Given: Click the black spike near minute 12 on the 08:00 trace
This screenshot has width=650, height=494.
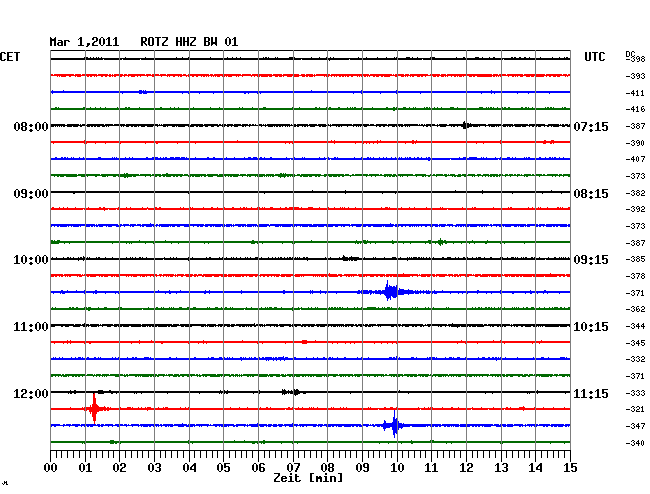Looking at the screenshot, I should click(x=466, y=125).
